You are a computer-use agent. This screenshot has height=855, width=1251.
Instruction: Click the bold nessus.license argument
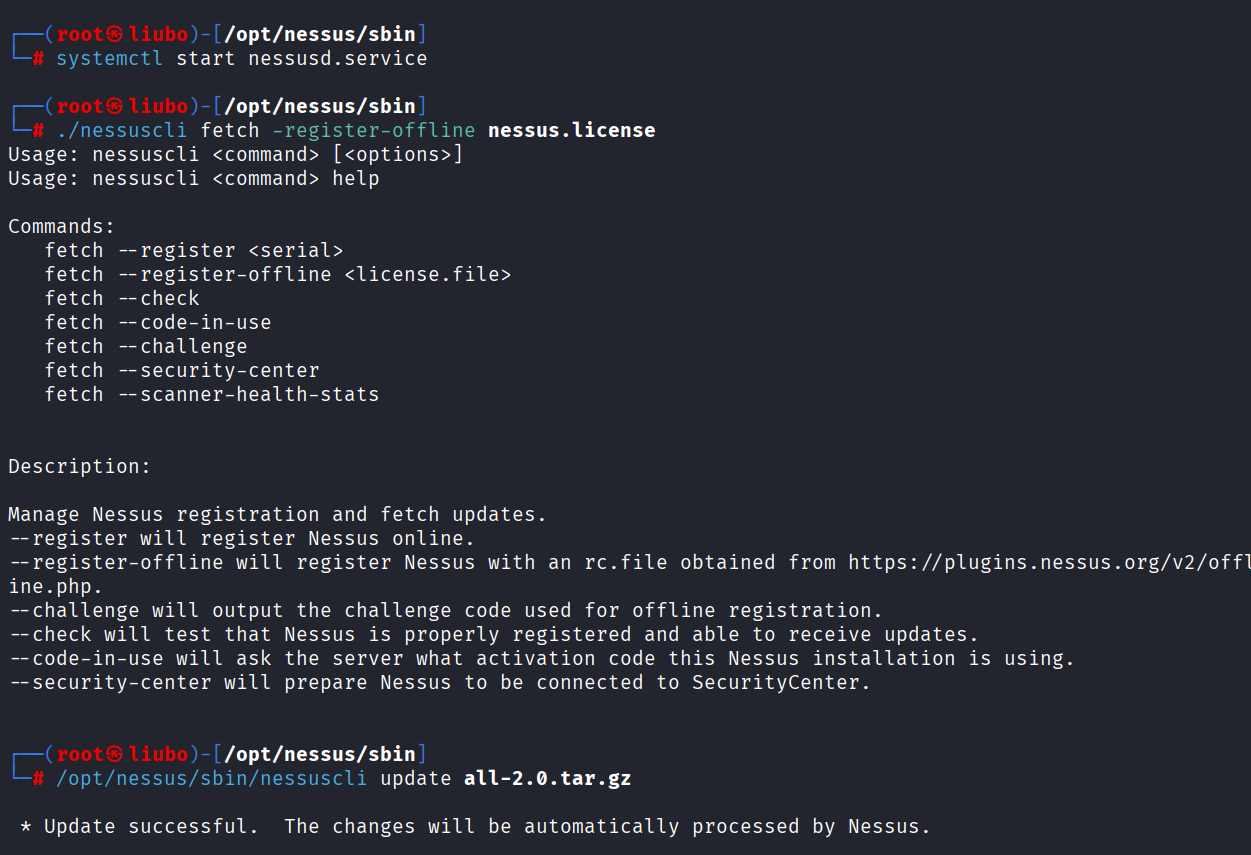571,131
